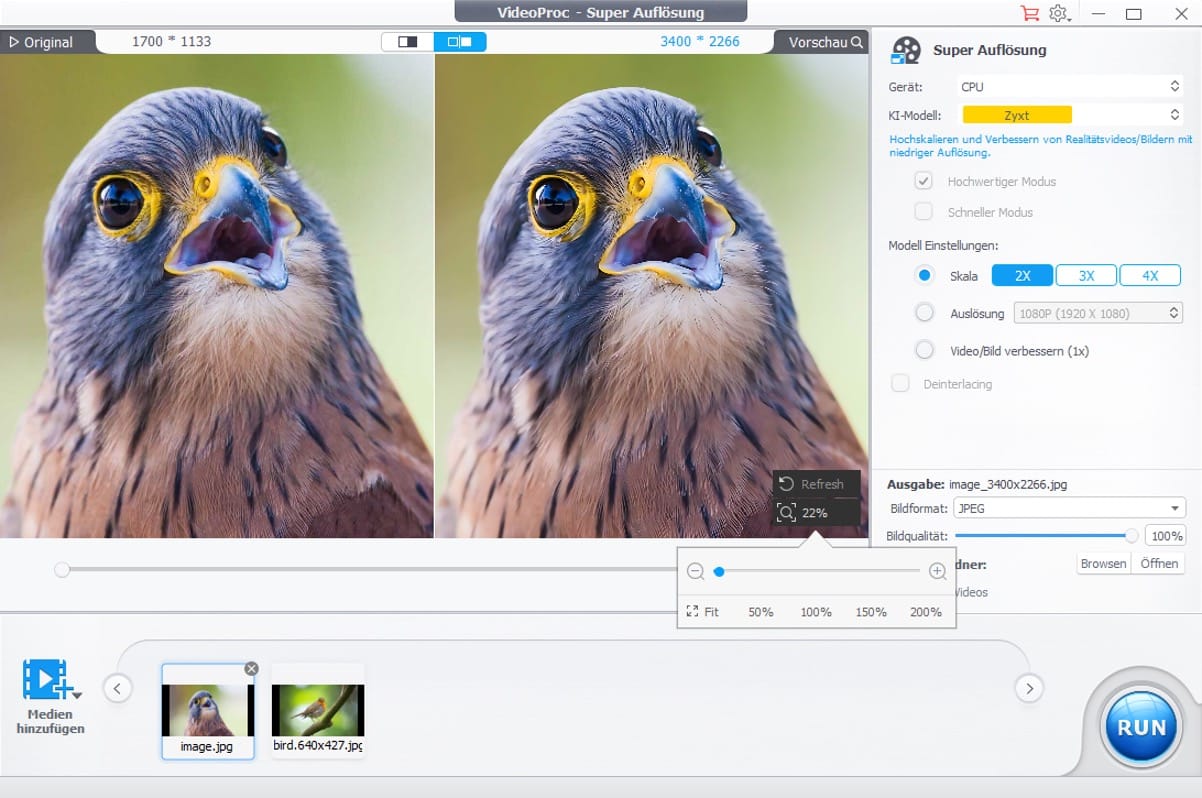Open the Gerät CPU dropdown

(1070, 87)
